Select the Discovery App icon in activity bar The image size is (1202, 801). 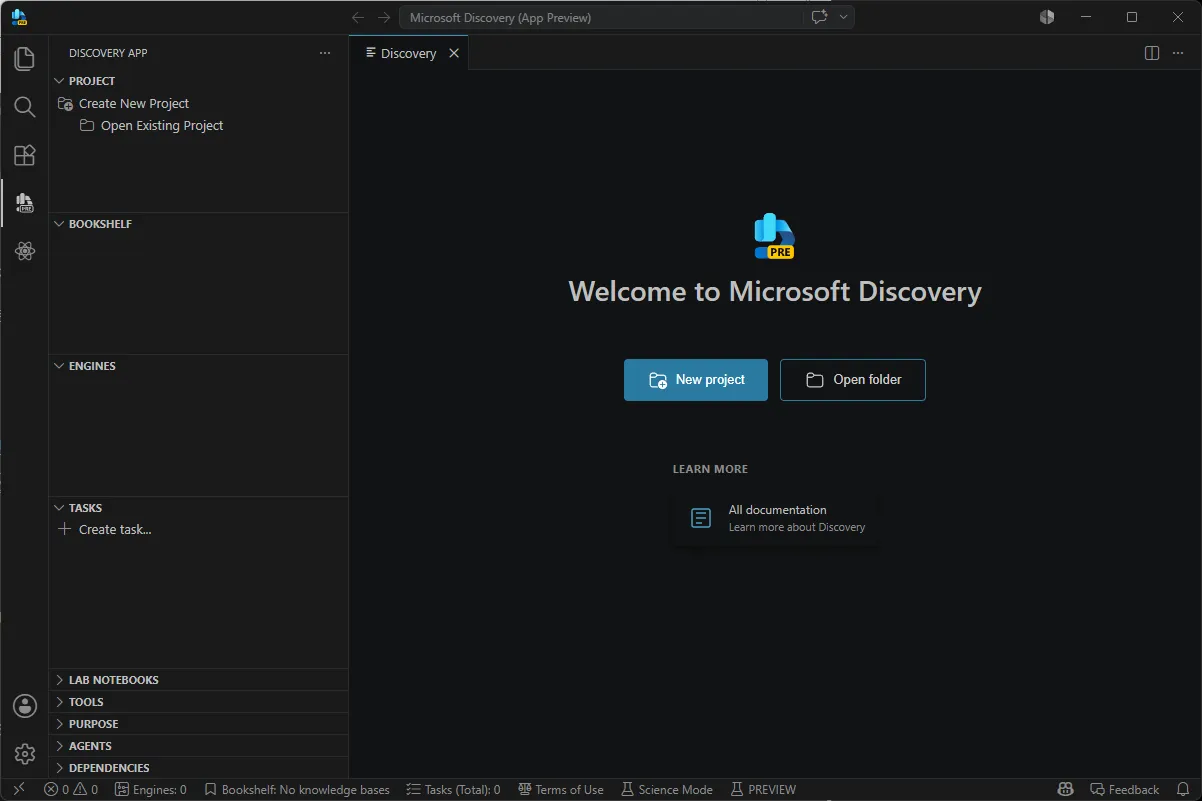pos(24,203)
